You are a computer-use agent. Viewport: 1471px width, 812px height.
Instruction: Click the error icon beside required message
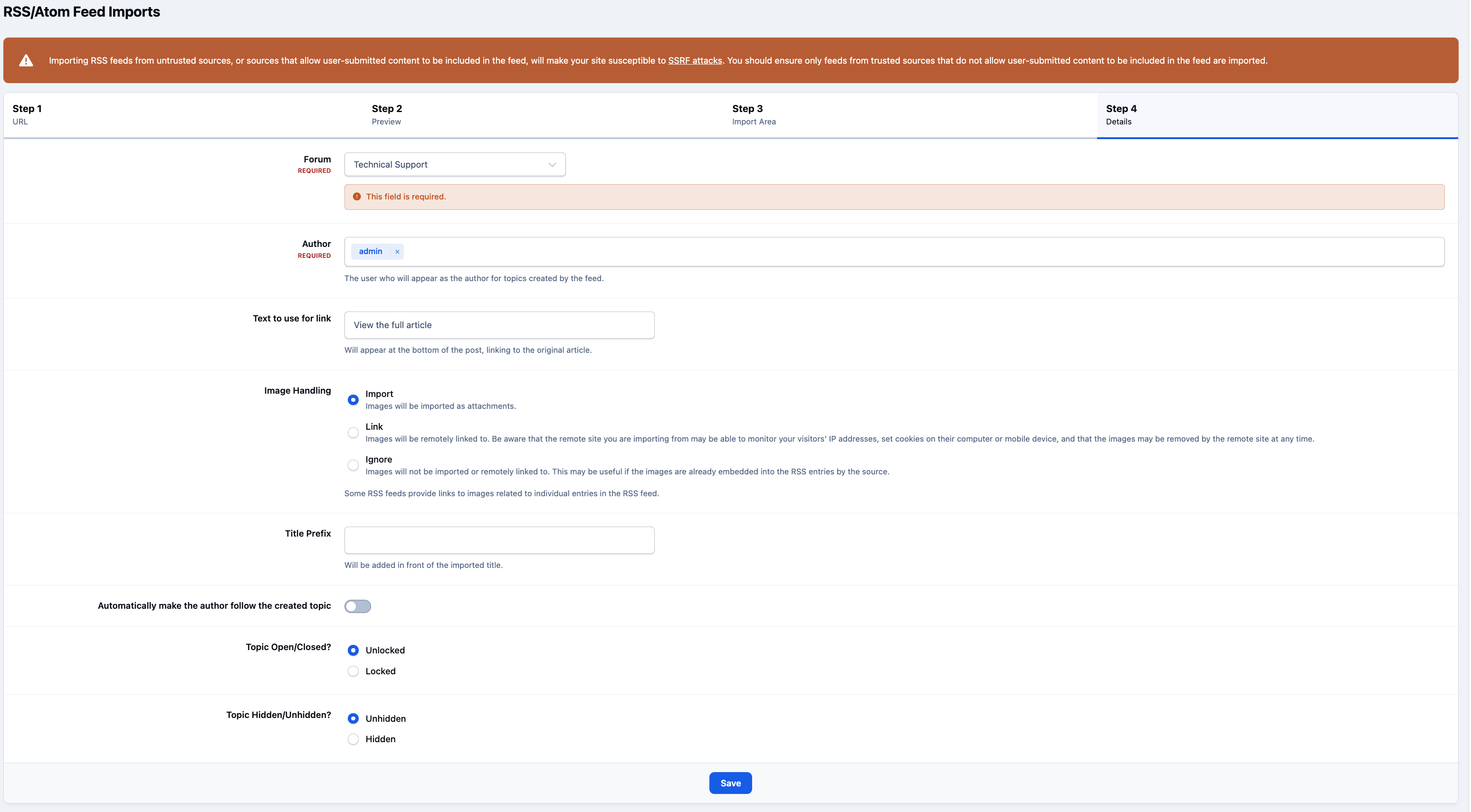(x=357, y=197)
